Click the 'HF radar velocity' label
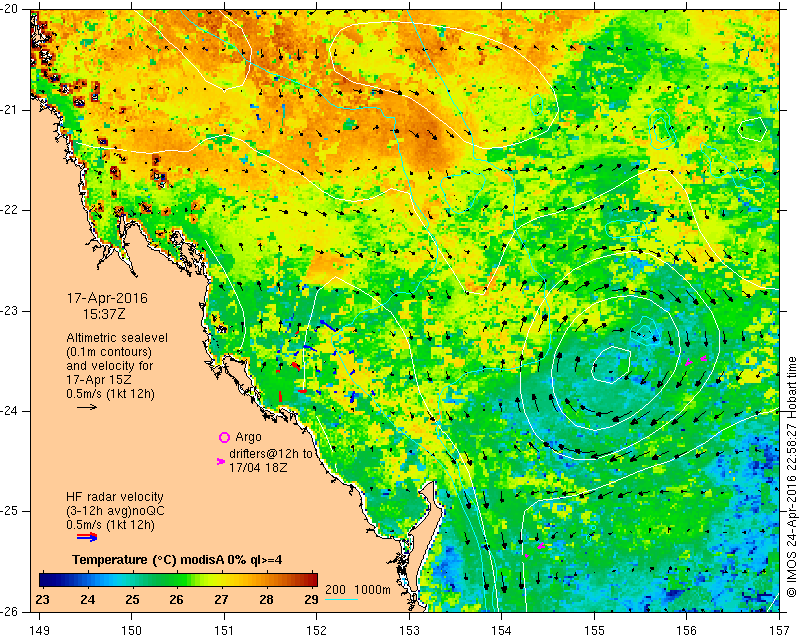Viewport: 800px width, 640px height. click(x=115, y=497)
